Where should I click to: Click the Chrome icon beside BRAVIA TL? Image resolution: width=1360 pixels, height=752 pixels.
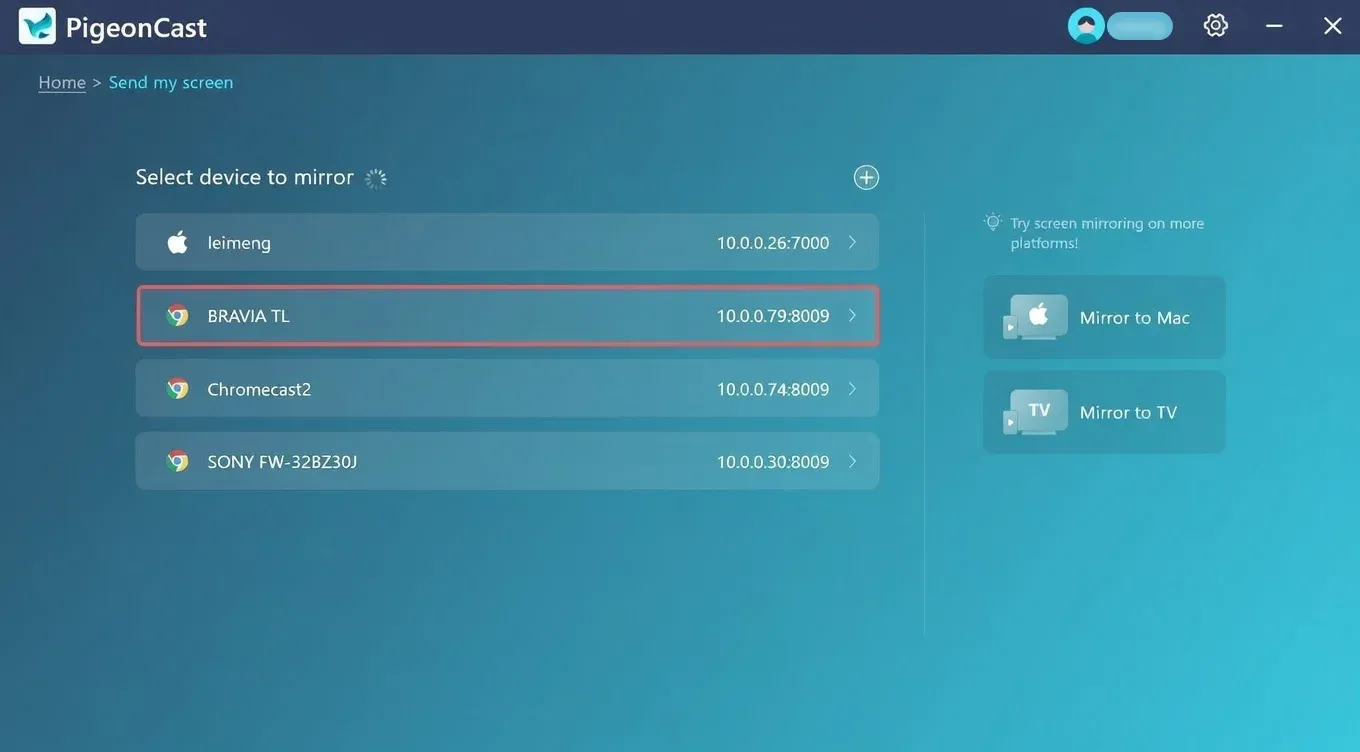point(178,316)
